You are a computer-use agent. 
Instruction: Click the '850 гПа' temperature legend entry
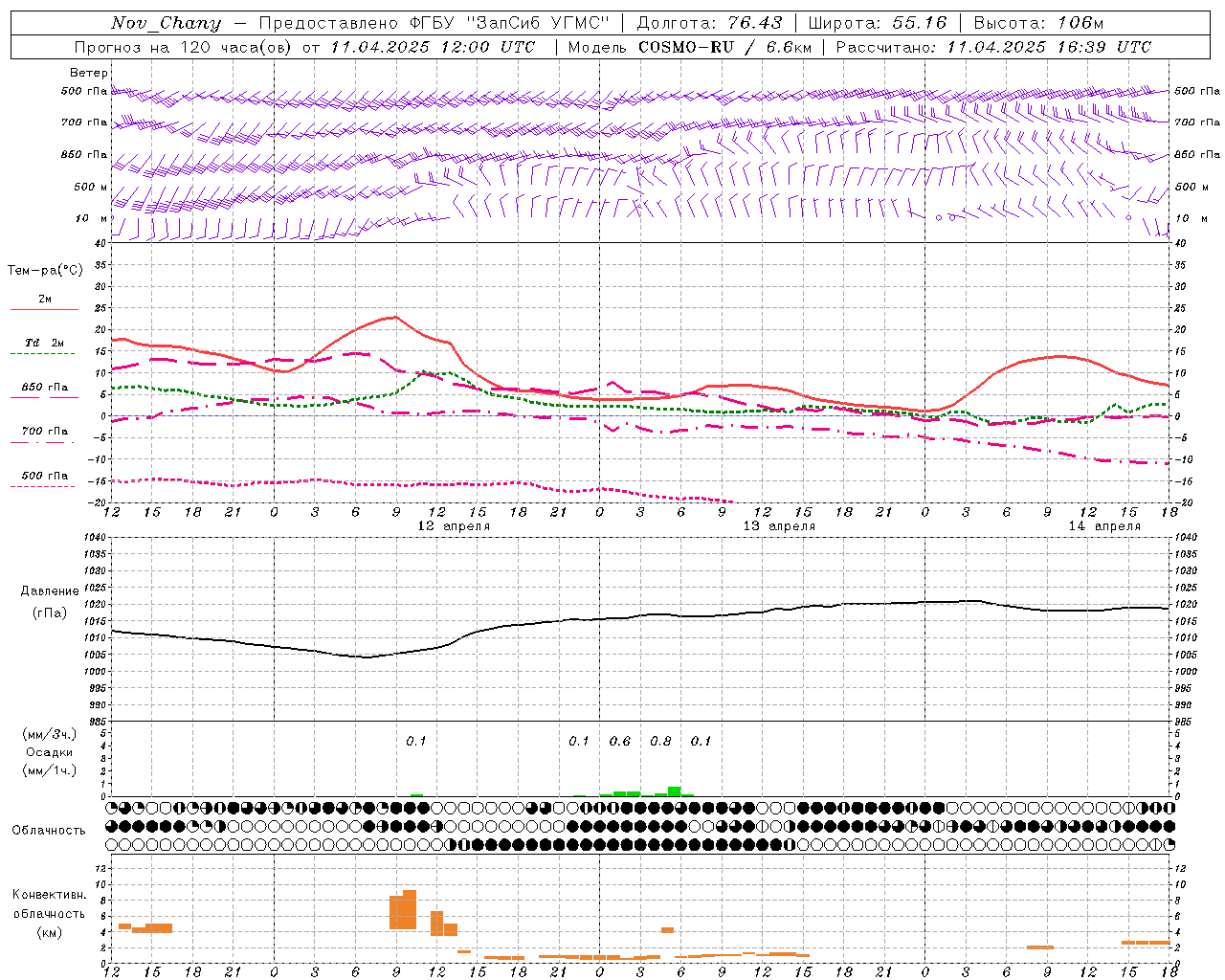tap(44, 388)
